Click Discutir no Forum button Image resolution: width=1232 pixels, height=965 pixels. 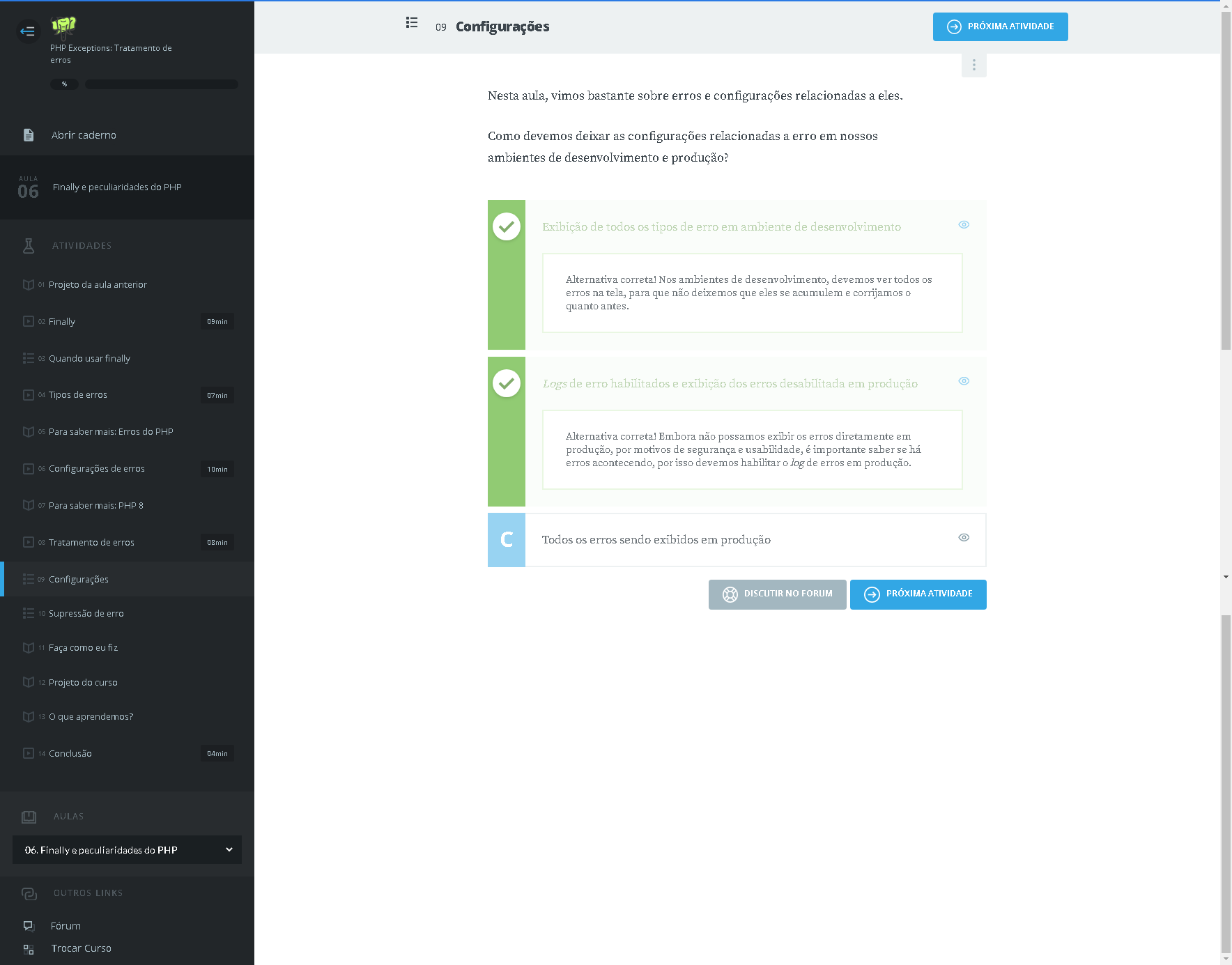pyautogui.click(x=777, y=594)
